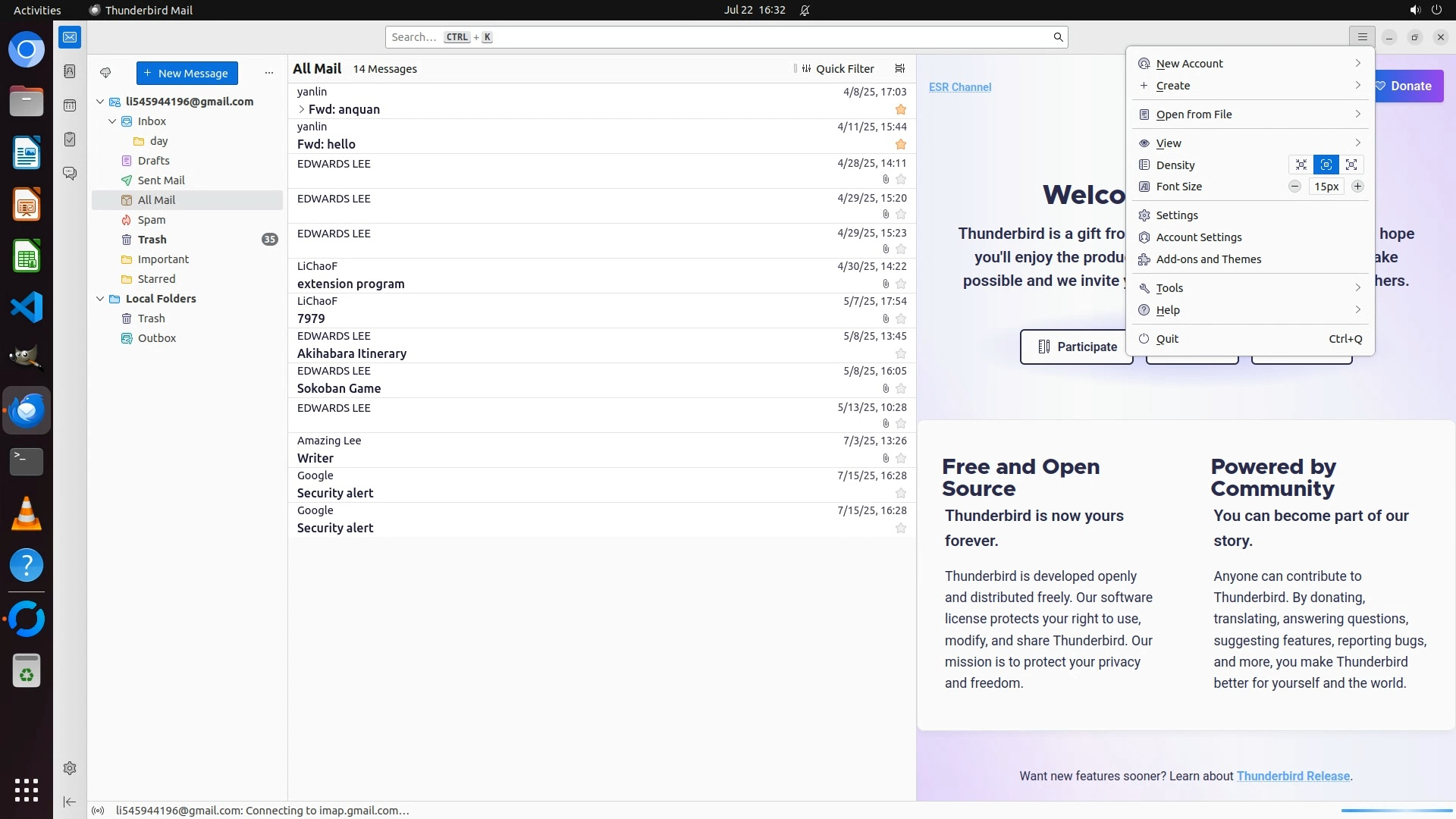Toggle star on Fwd: anquan message

point(901,109)
